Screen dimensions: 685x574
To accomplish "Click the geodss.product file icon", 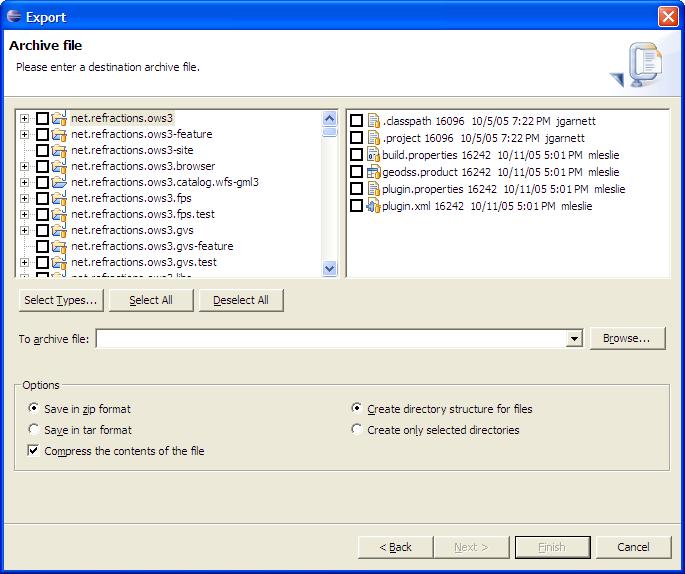I will (x=374, y=172).
